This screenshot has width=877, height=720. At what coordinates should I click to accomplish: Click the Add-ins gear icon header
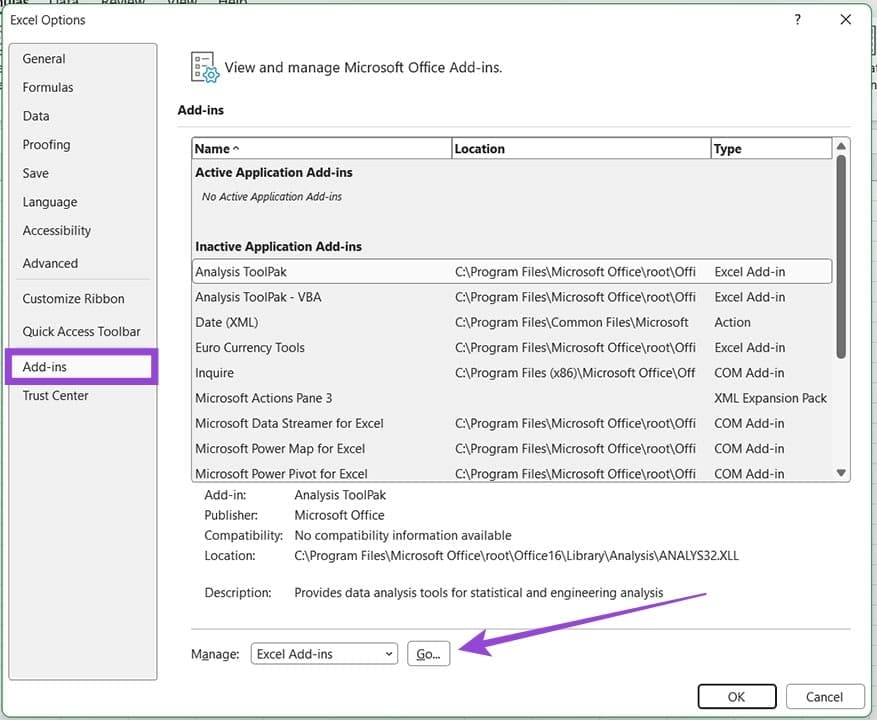click(204, 67)
